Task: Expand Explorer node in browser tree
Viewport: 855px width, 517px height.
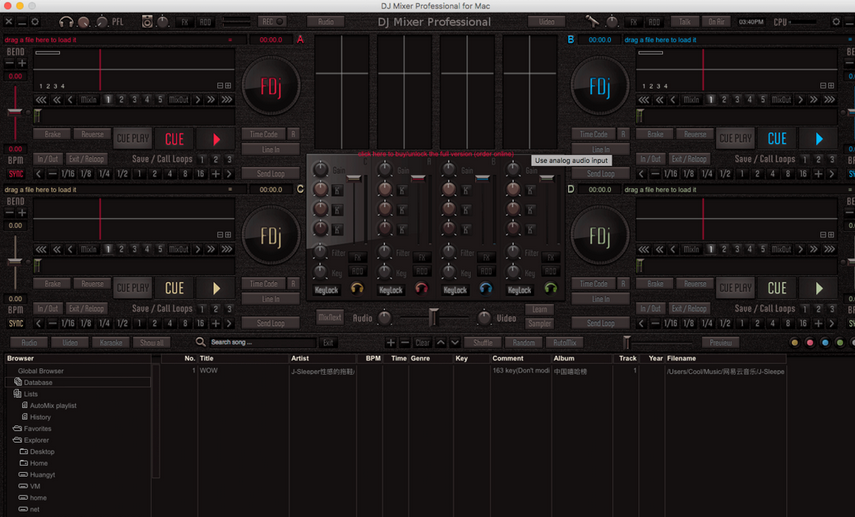Action: [x=36, y=440]
